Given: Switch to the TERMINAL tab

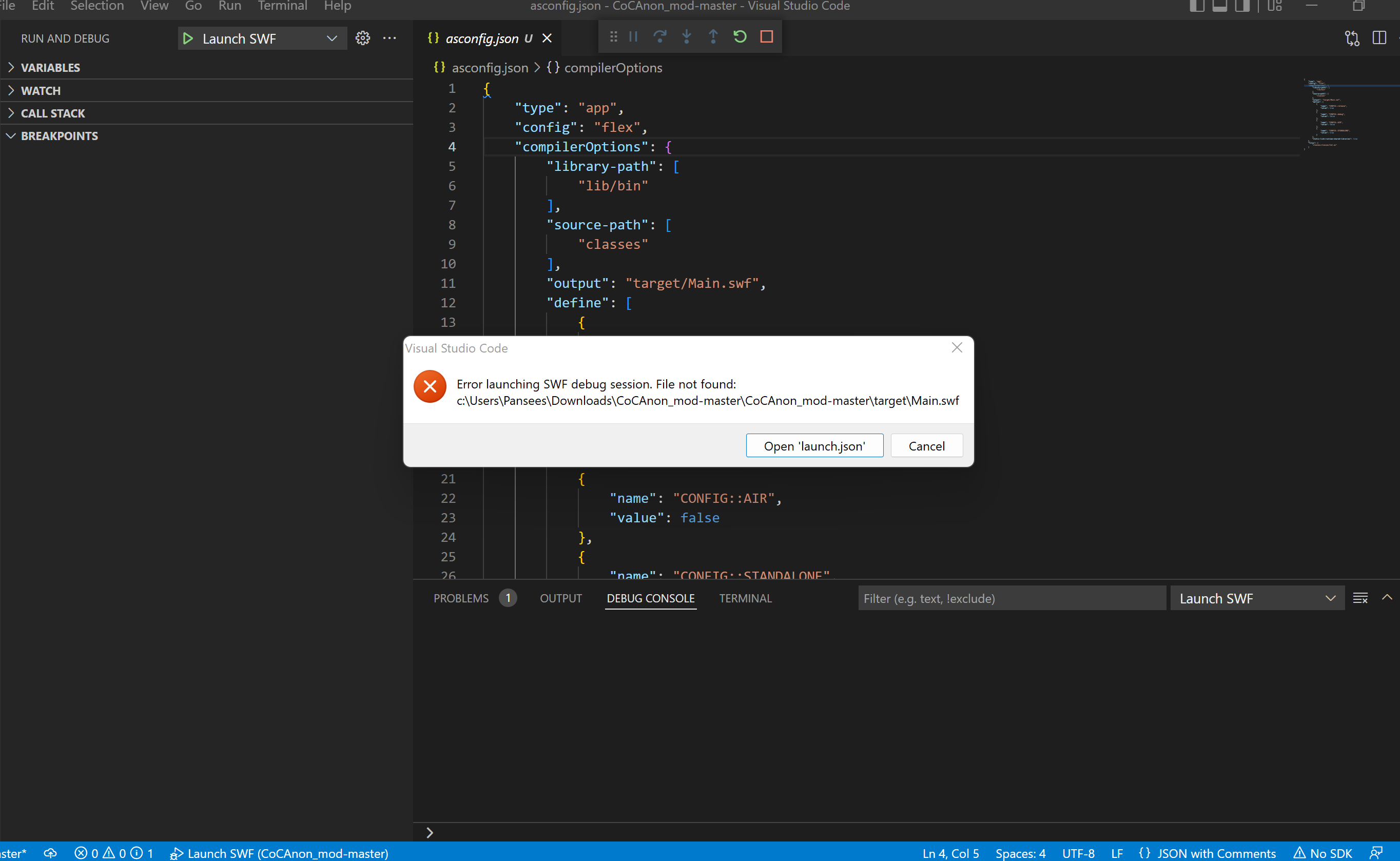Looking at the screenshot, I should pyautogui.click(x=745, y=598).
